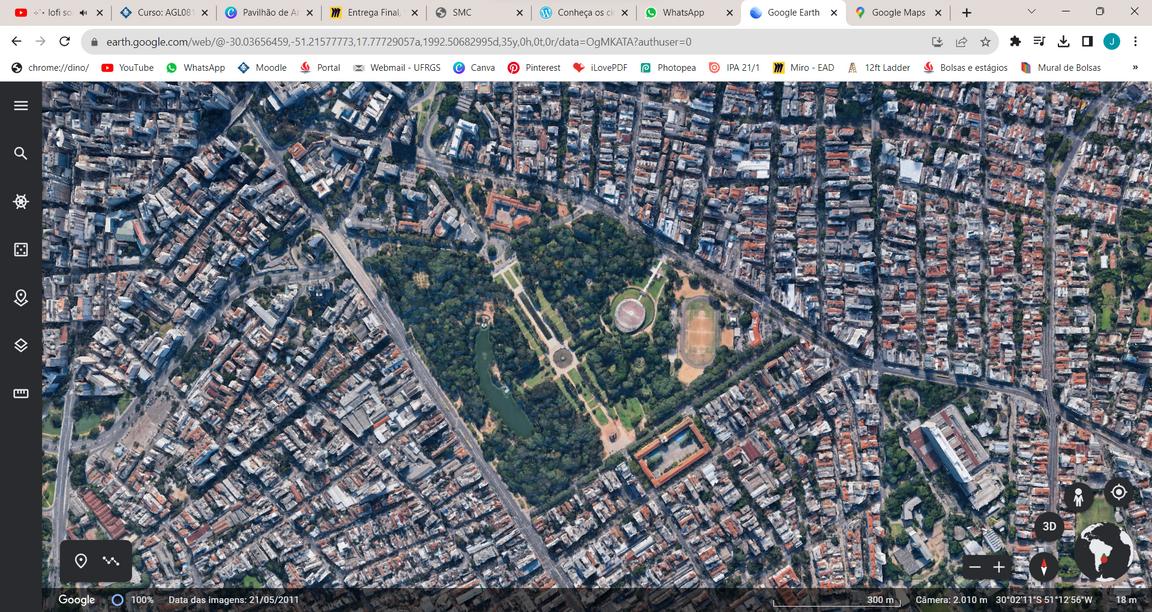Image resolution: width=1152 pixels, height=612 pixels.
Task: Open the Chrome profile avatar J
Action: tap(1112, 42)
